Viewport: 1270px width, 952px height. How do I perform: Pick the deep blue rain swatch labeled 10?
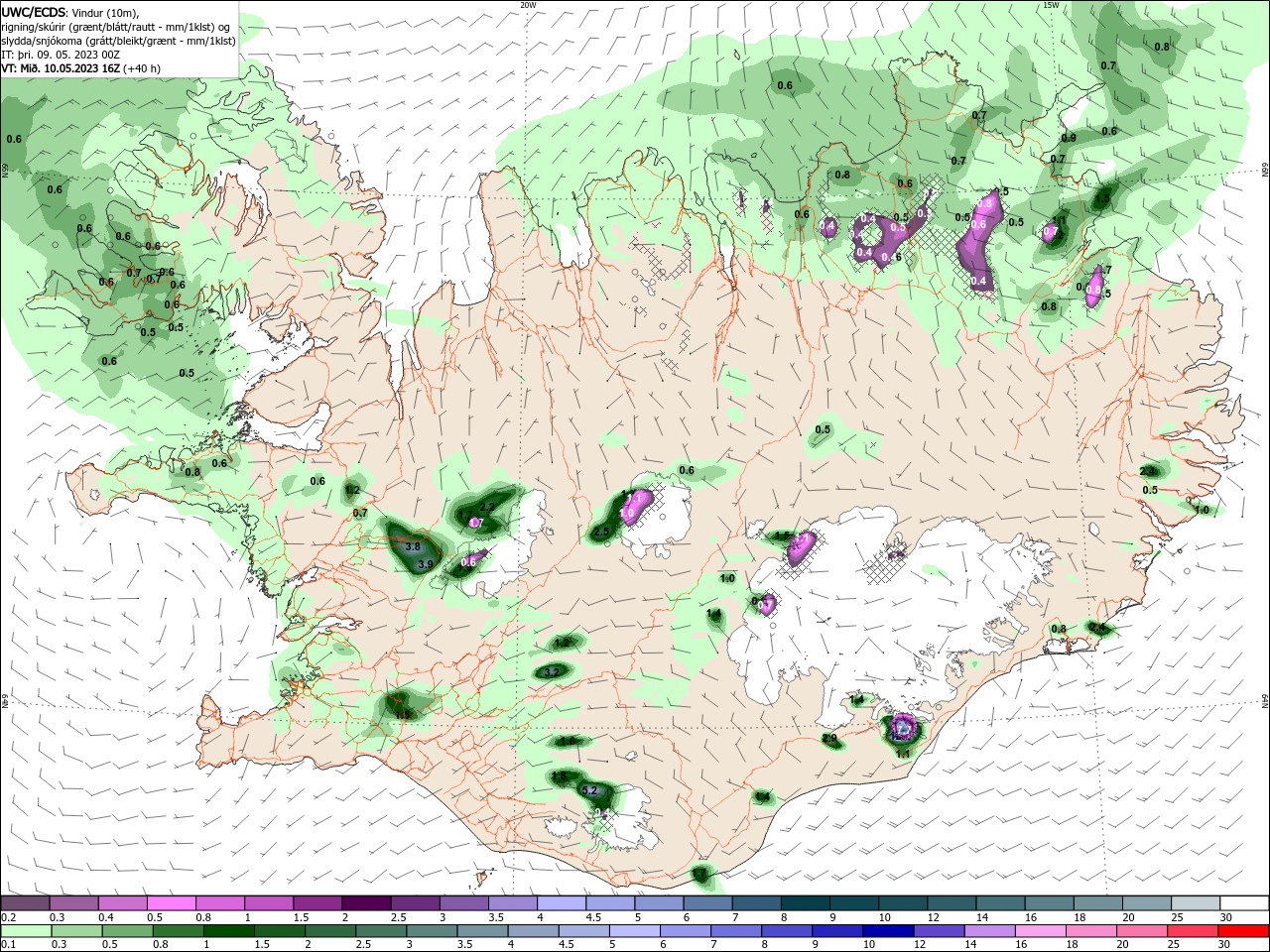(x=889, y=931)
